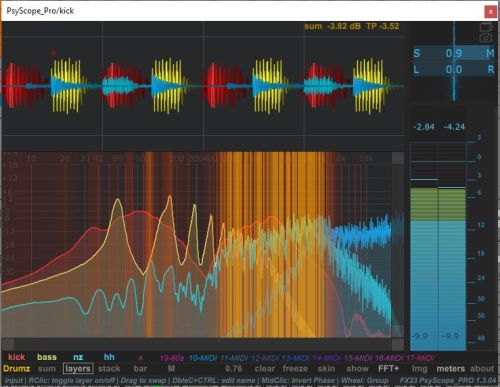500x387 pixels.
Task: Click the 0.76 value field
Action: [234, 369]
